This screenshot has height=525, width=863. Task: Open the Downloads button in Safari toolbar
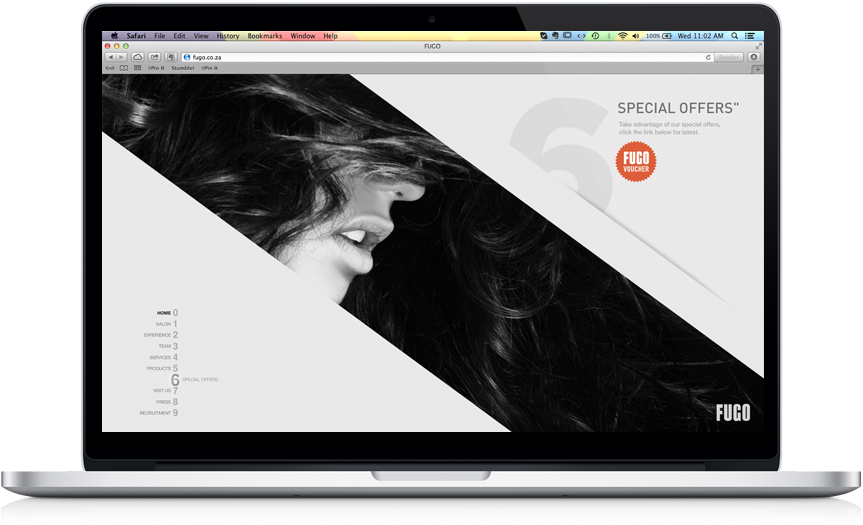tap(754, 57)
